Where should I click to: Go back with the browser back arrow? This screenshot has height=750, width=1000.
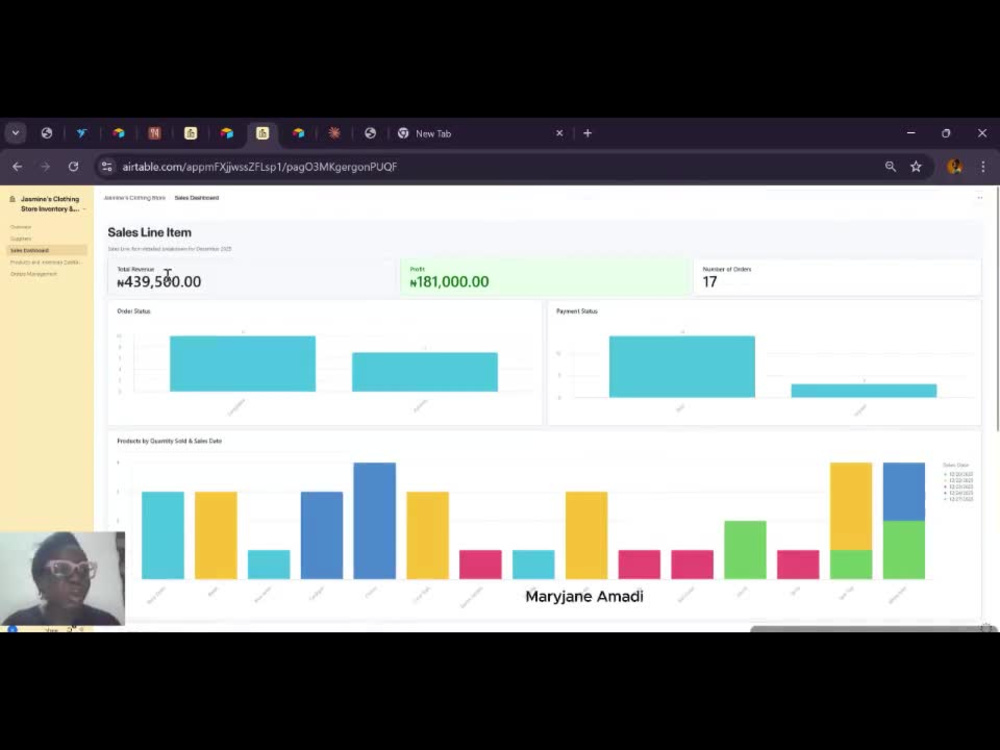pos(17,166)
